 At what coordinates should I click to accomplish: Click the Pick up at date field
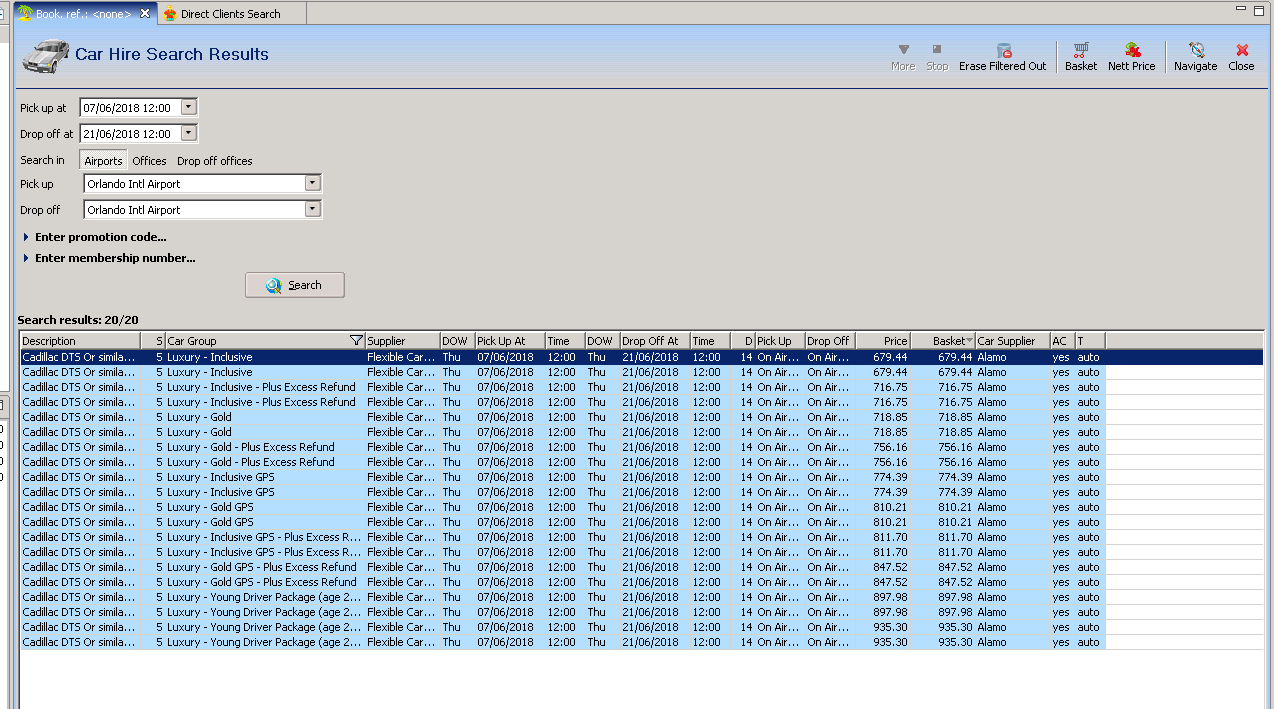point(131,107)
